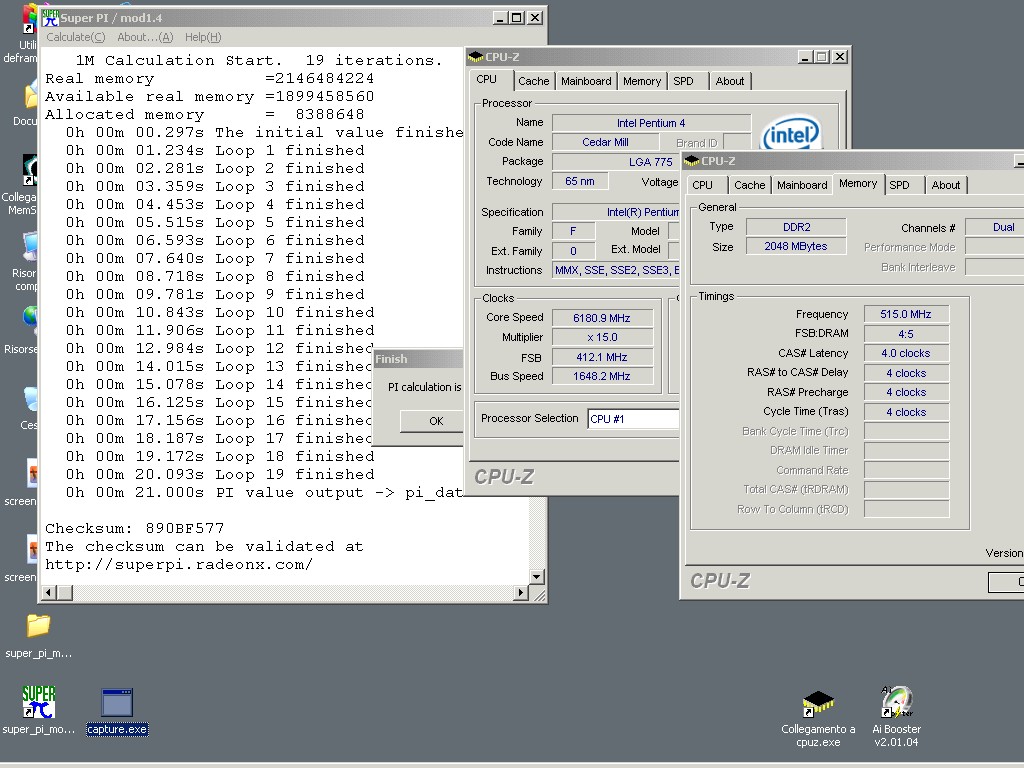This screenshot has width=1024, height=768.
Task: Switch to About tab in front CPU-Z window
Action: tap(946, 185)
